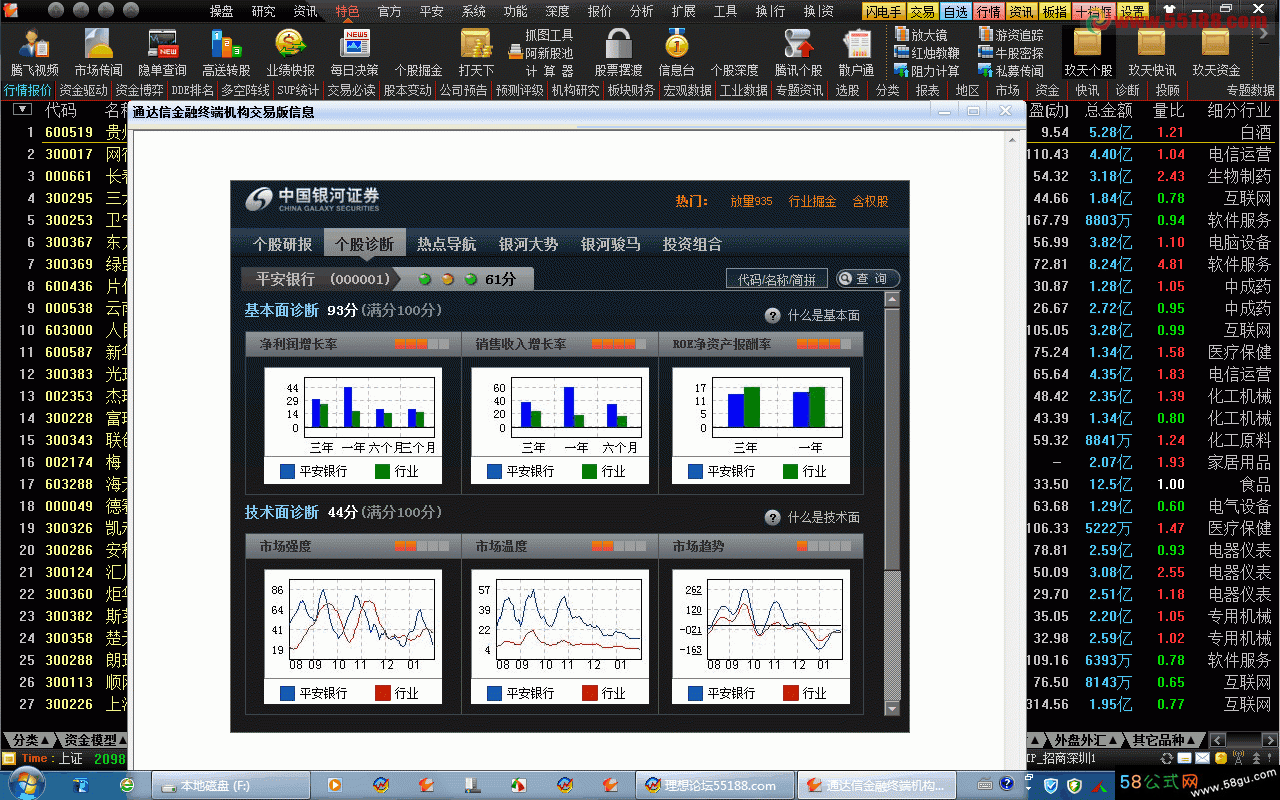
Task: Select stock code 300017 in the list
Action: click(69, 154)
